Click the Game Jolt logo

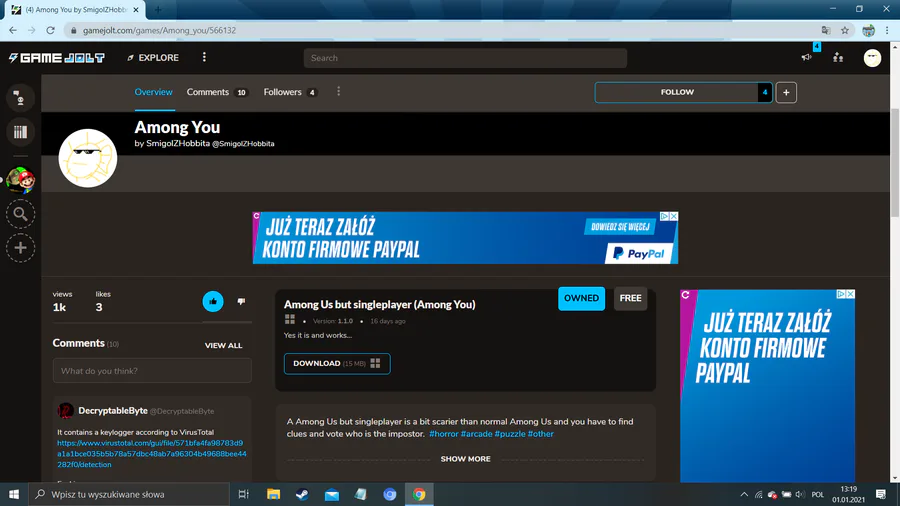point(57,58)
